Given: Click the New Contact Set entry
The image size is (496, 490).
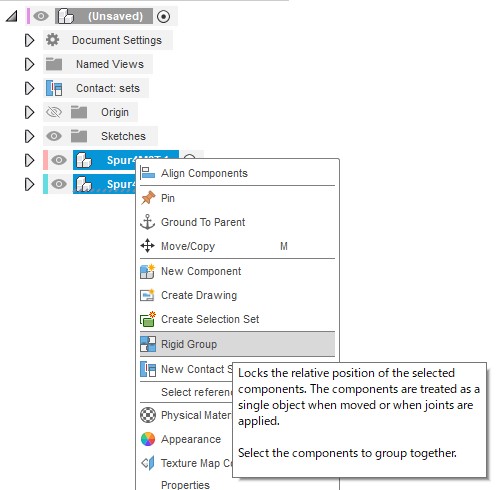Looking at the screenshot, I should [x=186, y=369].
